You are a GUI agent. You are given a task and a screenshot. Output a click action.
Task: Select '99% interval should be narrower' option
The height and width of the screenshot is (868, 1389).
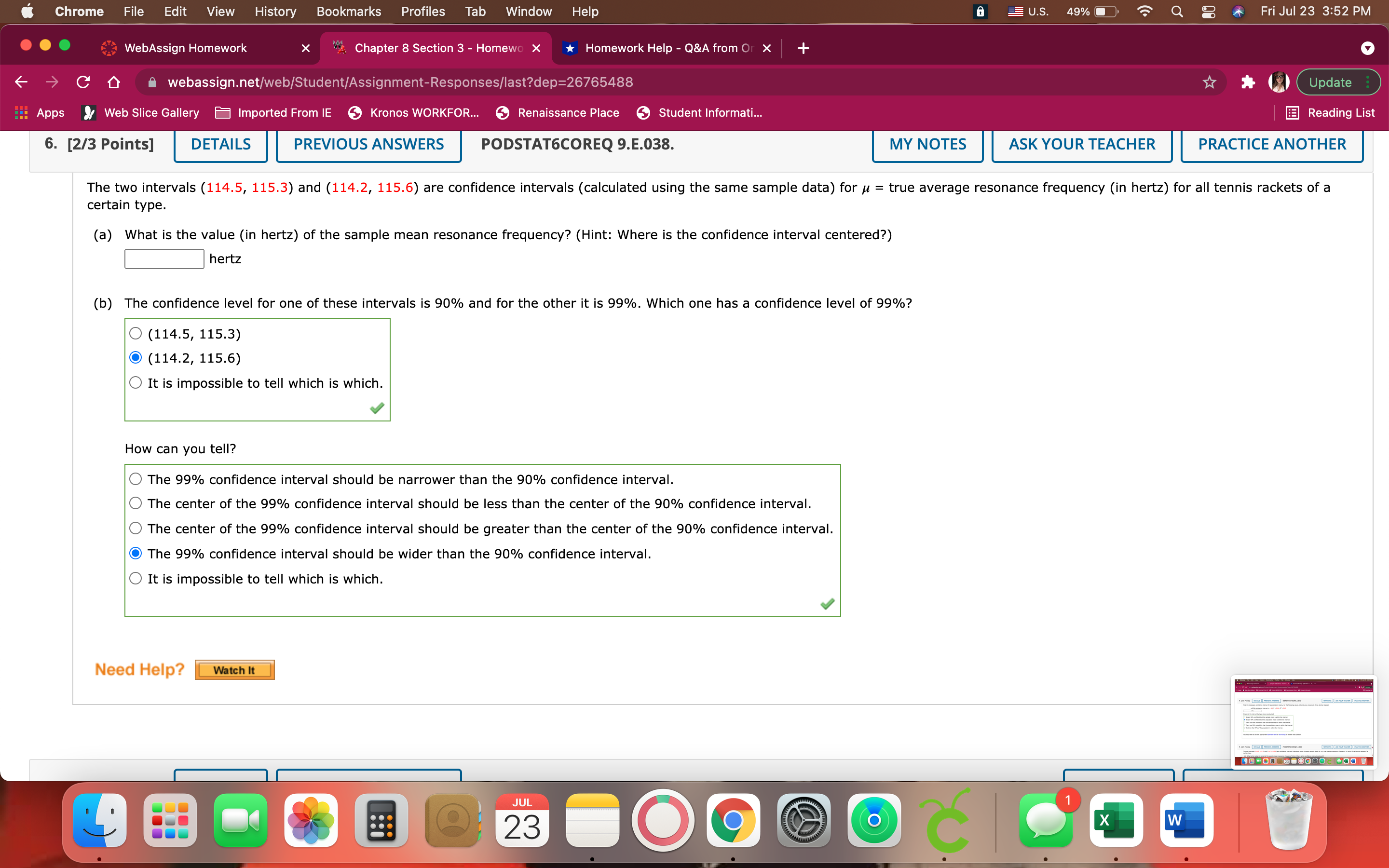click(136, 479)
